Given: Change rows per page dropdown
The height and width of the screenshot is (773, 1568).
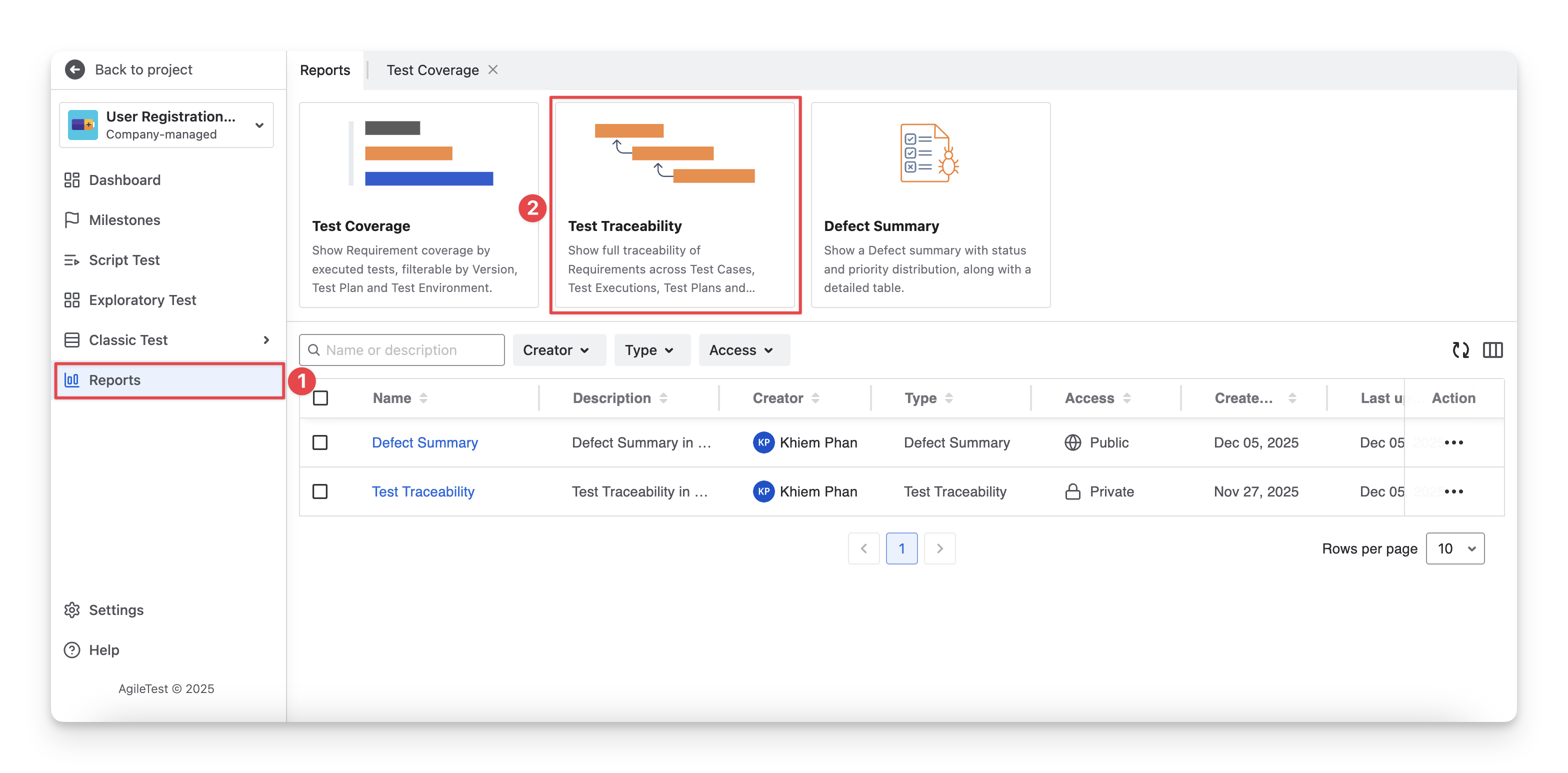Looking at the screenshot, I should tap(1455, 548).
